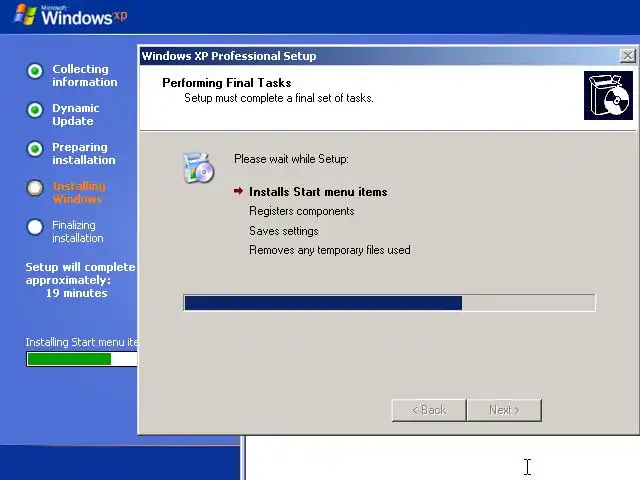The height and width of the screenshot is (480, 640).
Task: Click the setup box and CD header icon
Action: (x=608, y=96)
